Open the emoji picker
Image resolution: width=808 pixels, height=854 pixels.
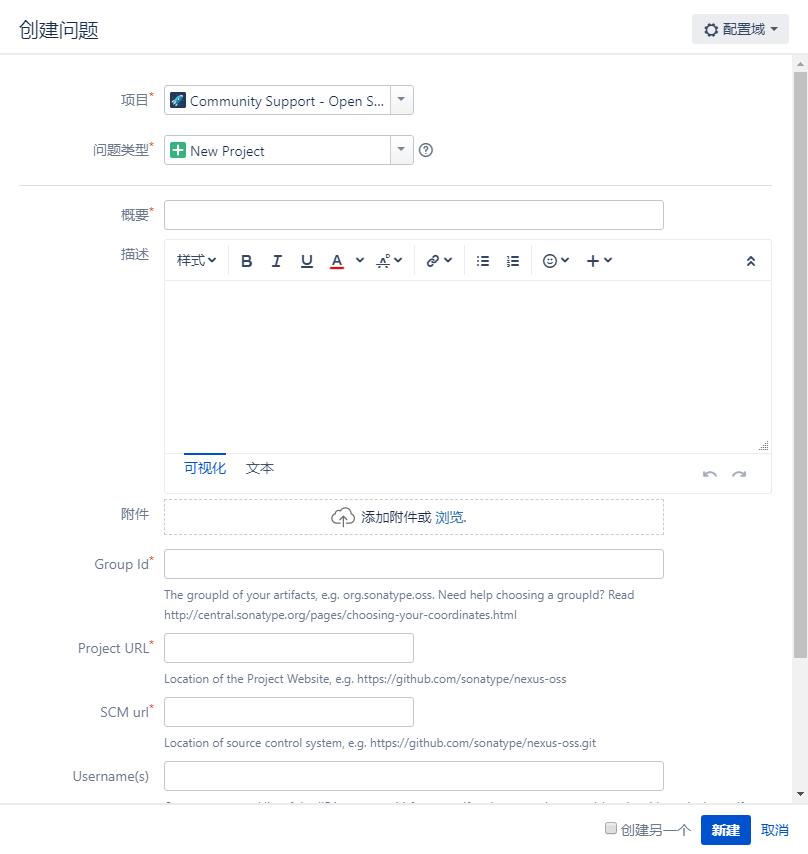pyautogui.click(x=555, y=261)
